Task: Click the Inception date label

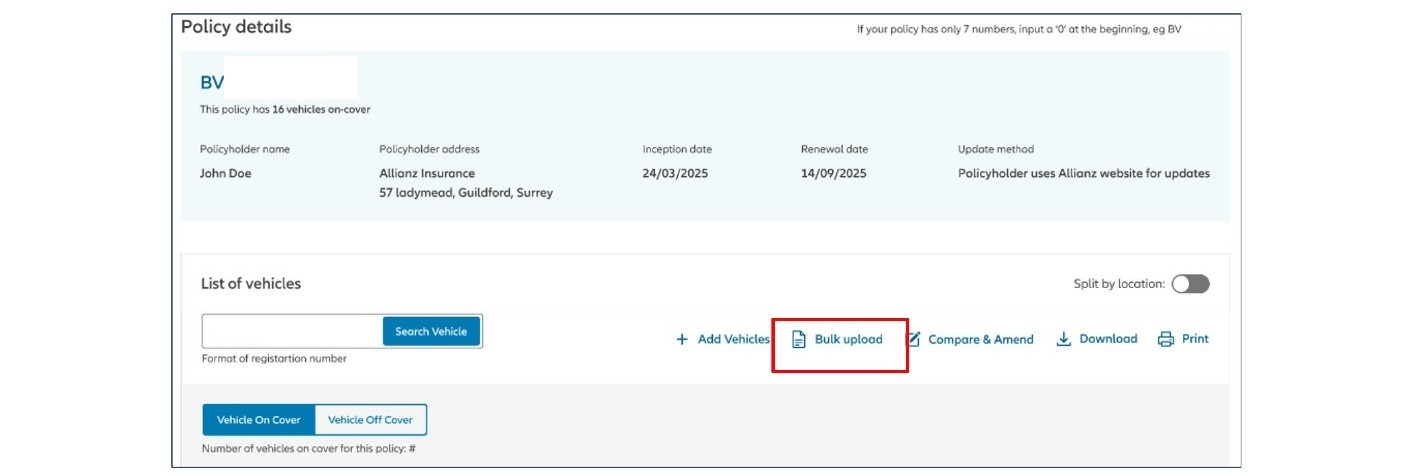Action: pyautogui.click(x=677, y=149)
